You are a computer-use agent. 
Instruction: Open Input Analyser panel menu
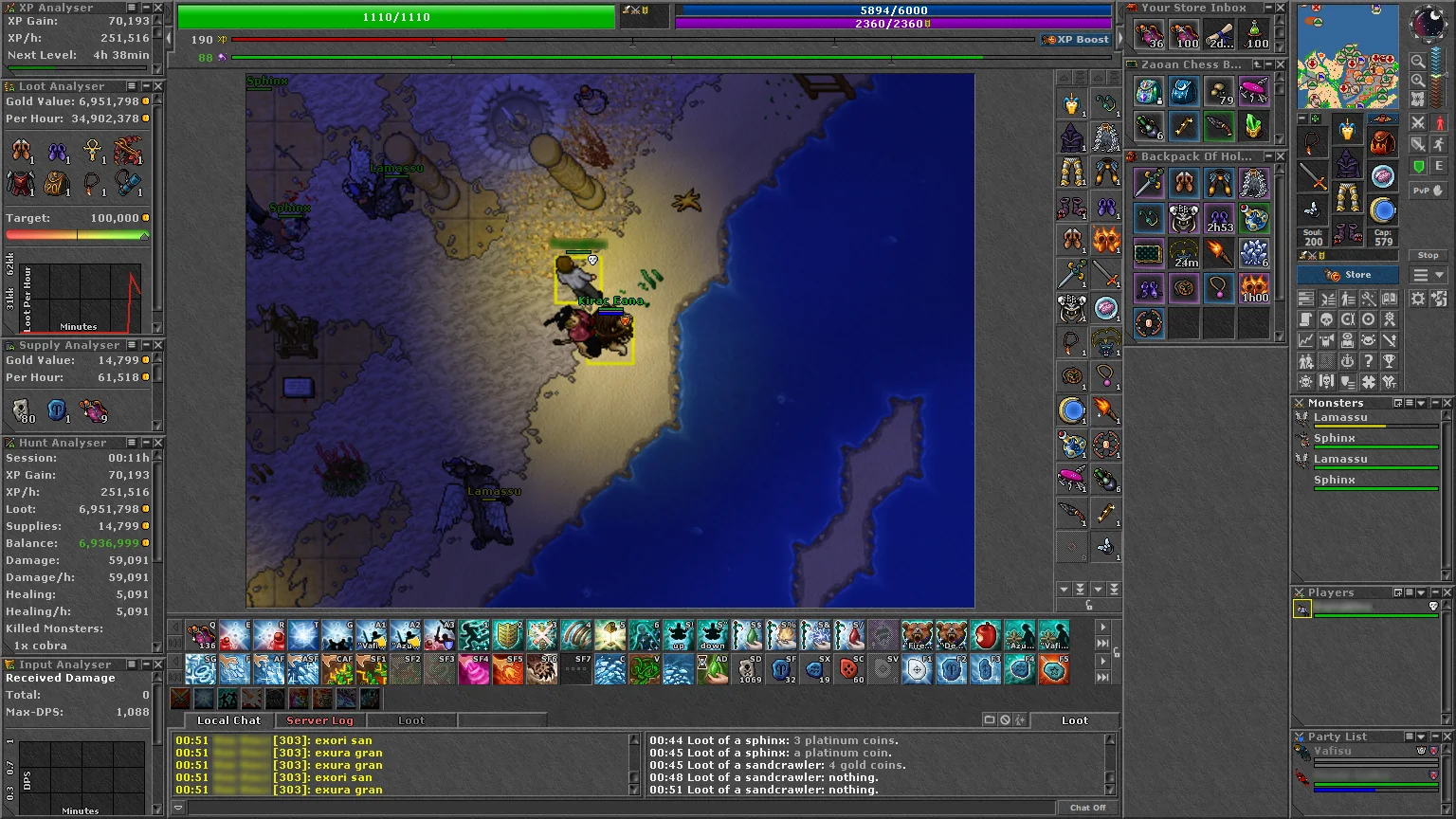coord(133,664)
